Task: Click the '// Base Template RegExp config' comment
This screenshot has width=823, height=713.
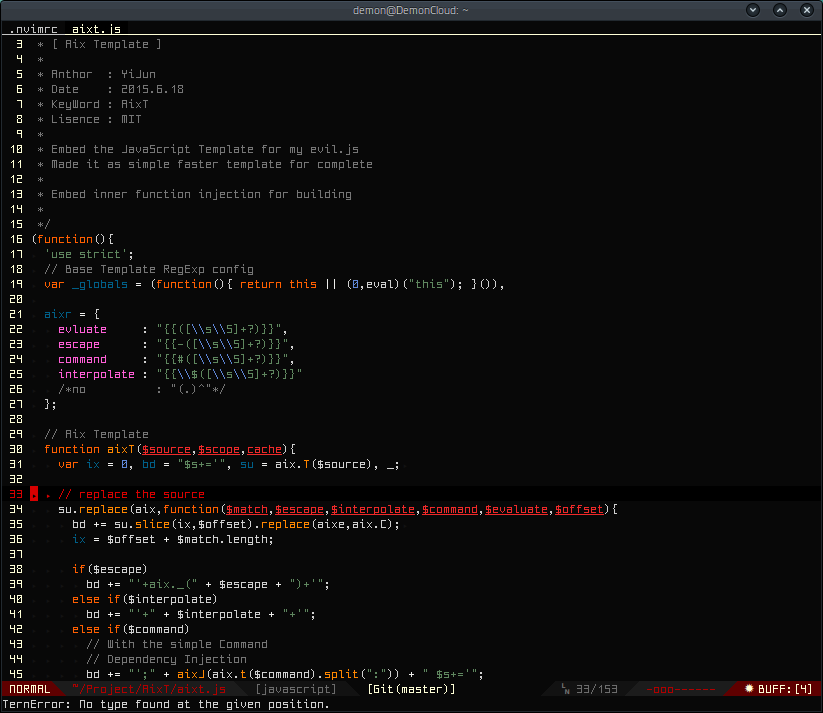Action: point(149,269)
